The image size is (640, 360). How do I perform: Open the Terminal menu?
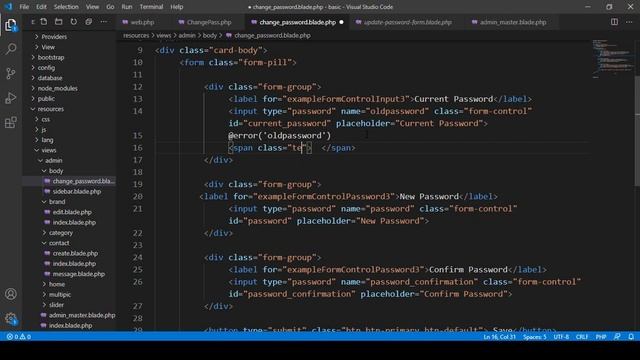tap(151, 7)
